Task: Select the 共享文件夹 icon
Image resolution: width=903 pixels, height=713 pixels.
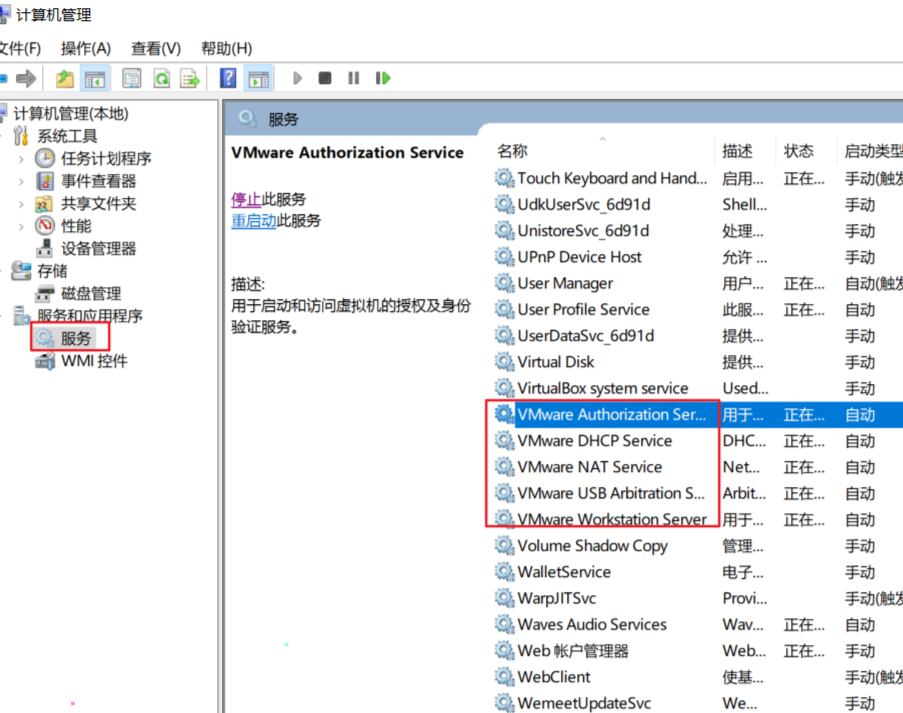Action: click(45, 203)
